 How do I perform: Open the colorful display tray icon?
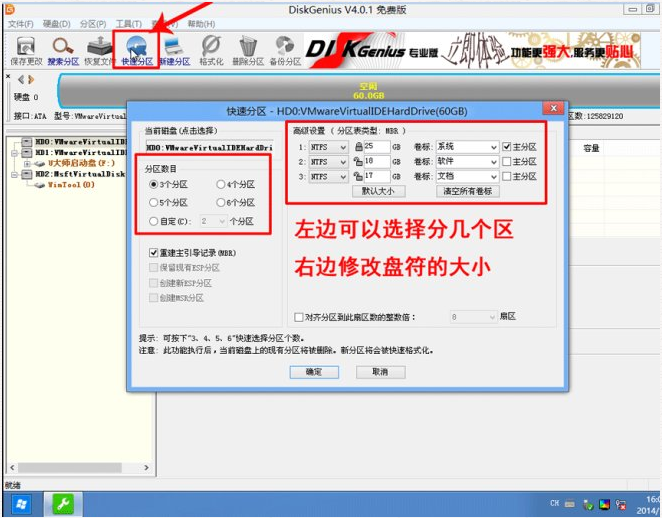coord(604,504)
